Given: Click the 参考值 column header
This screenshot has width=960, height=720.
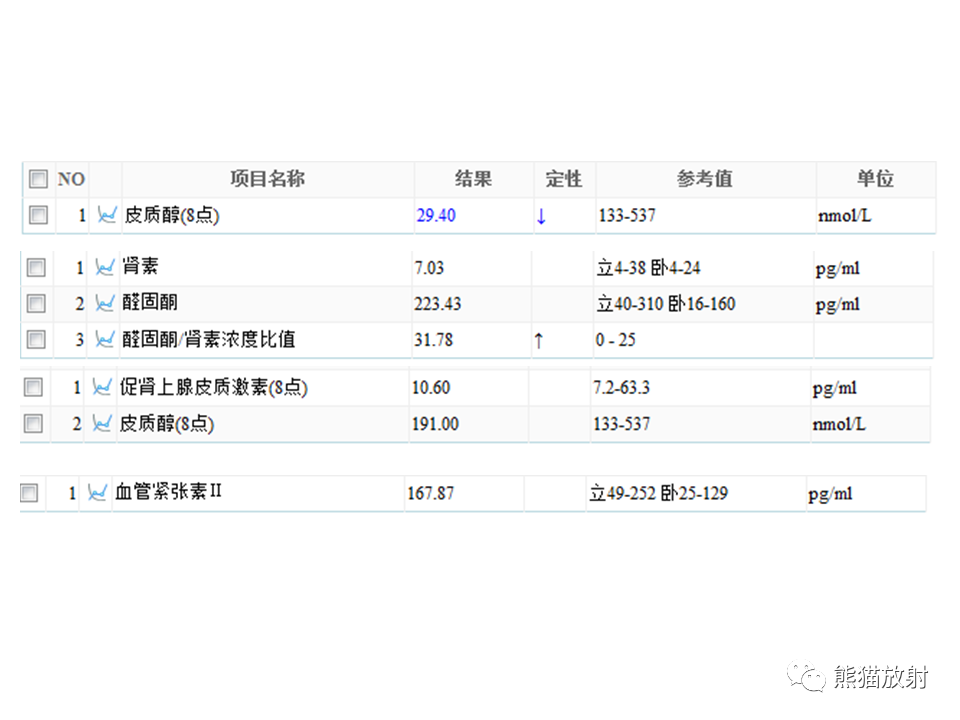Looking at the screenshot, I should pyautogui.click(x=705, y=179).
